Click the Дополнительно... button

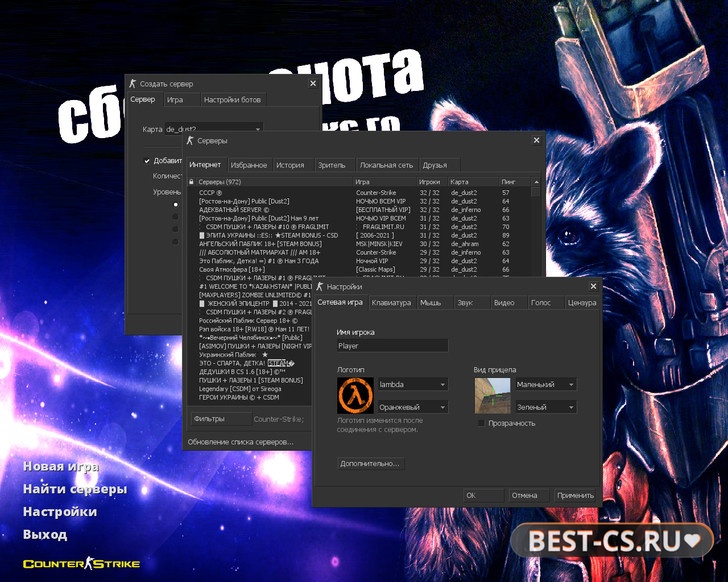tap(370, 464)
